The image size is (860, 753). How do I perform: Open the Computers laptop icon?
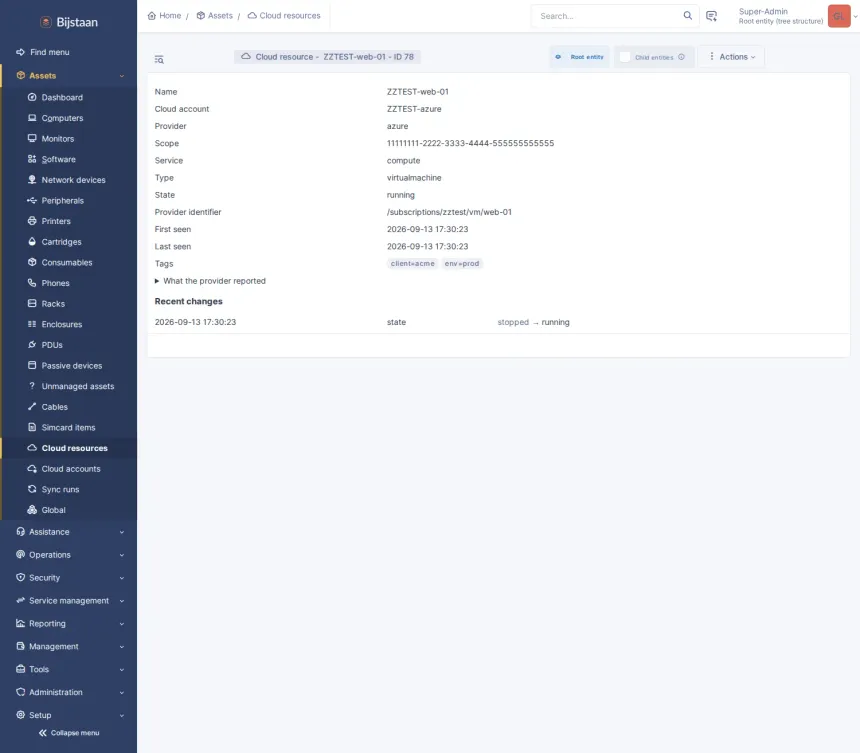32,118
